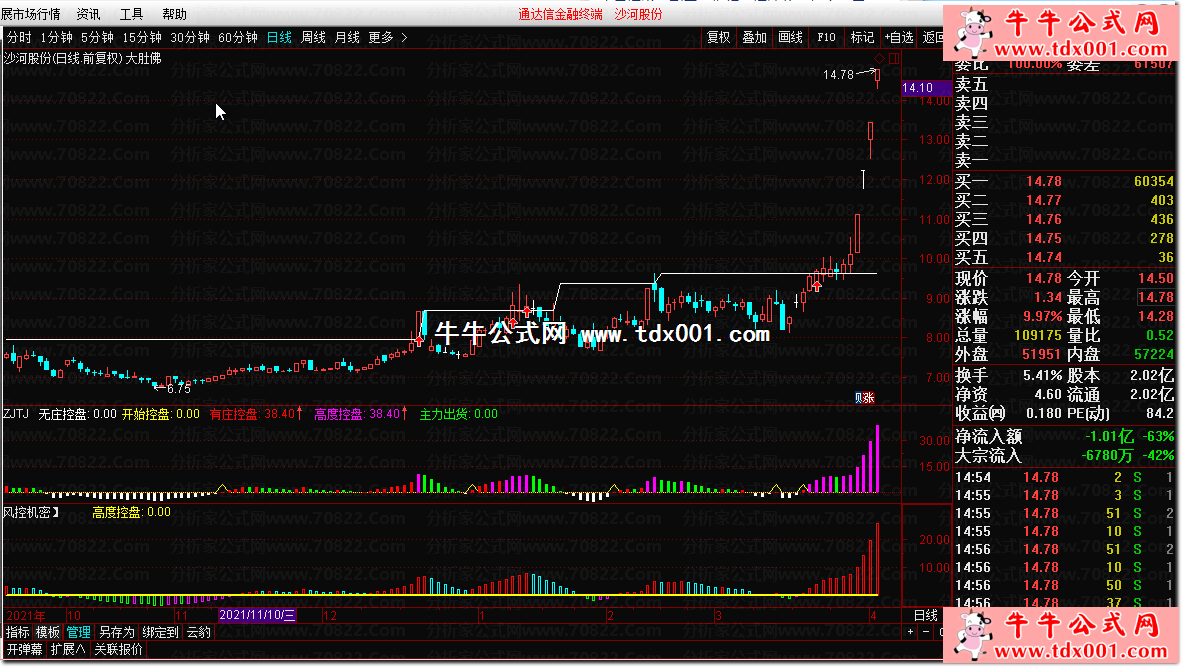The height and width of the screenshot is (668, 1184).
Task: Click the 2021年 label on time axis
Action: [x=26, y=616]
